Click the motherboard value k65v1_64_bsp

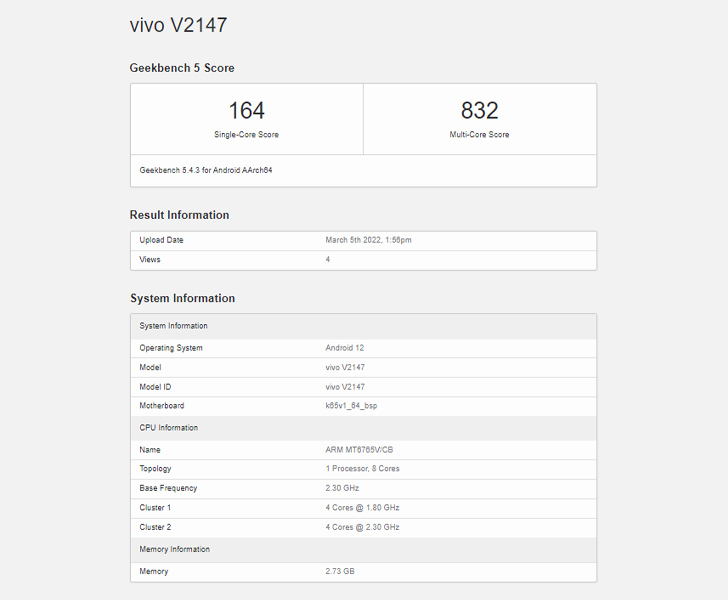(351, 406)
